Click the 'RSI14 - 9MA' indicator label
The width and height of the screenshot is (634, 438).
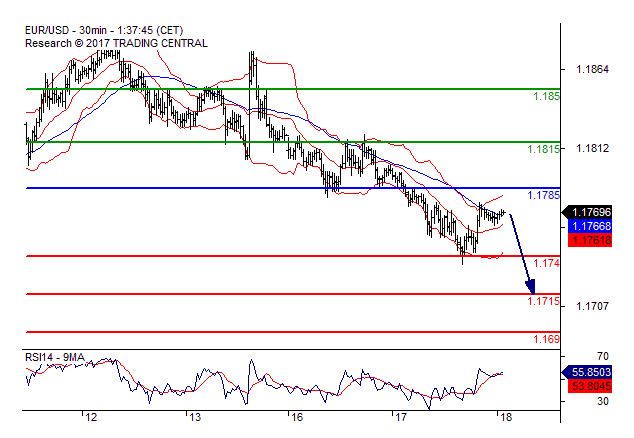pyautogui.click(x=55, y=357)
